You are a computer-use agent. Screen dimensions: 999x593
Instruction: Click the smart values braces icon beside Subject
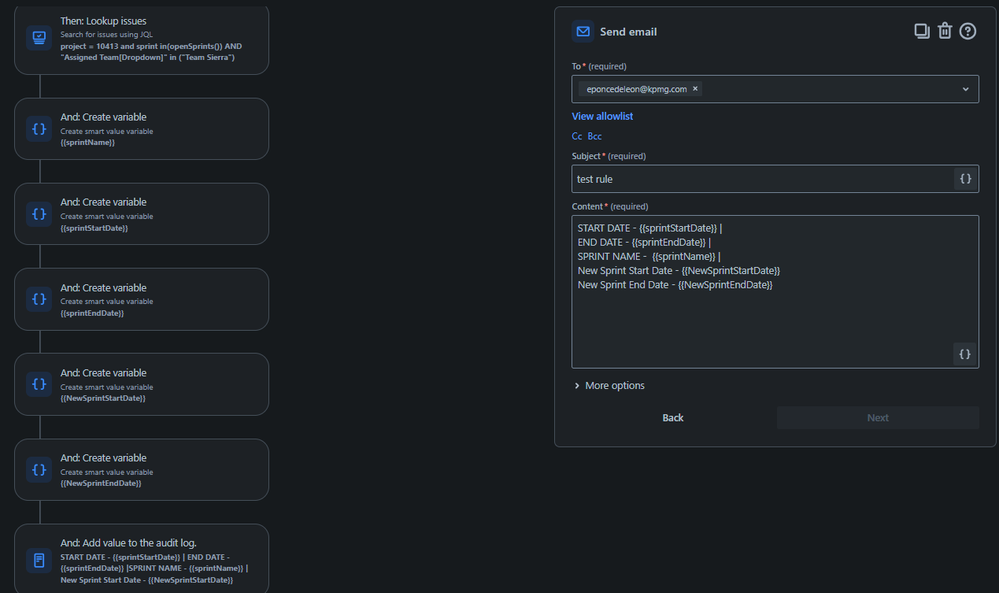(965, 178)
